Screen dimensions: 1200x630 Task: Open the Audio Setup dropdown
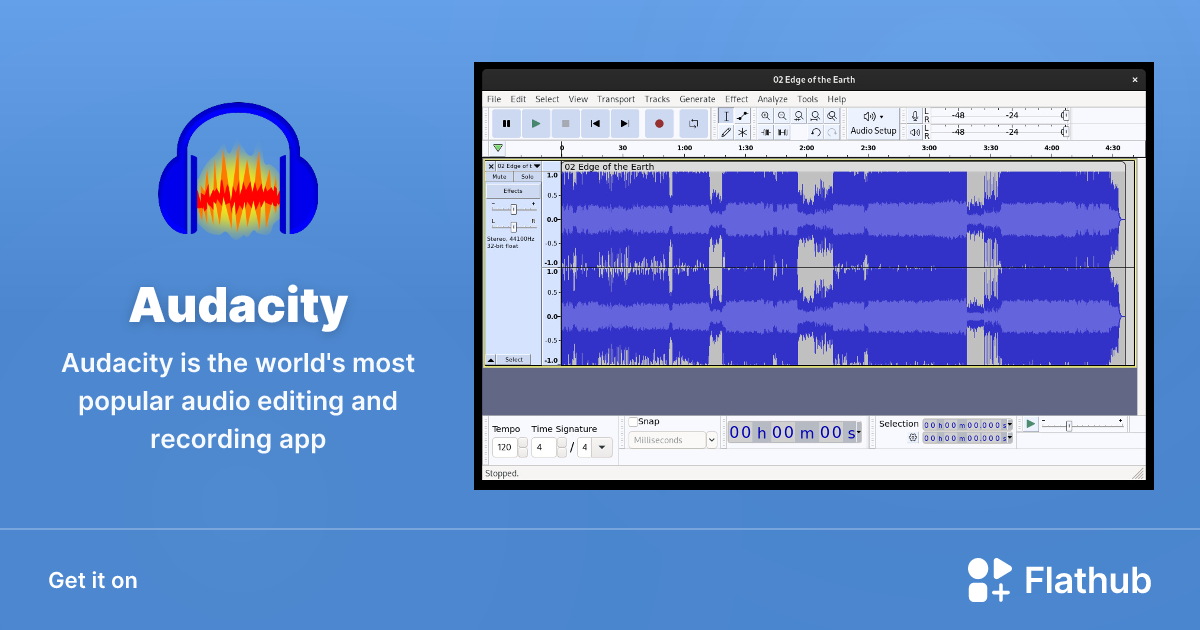(x=871, y=124)
